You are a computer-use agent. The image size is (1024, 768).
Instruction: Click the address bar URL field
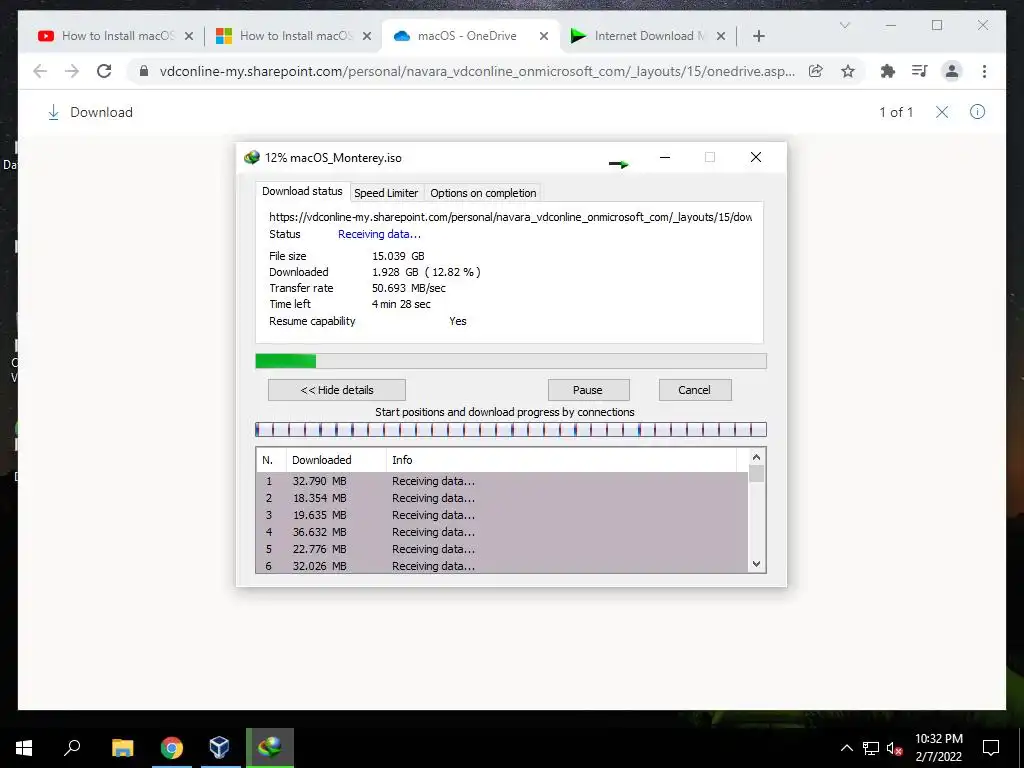(x=477, y=71)
